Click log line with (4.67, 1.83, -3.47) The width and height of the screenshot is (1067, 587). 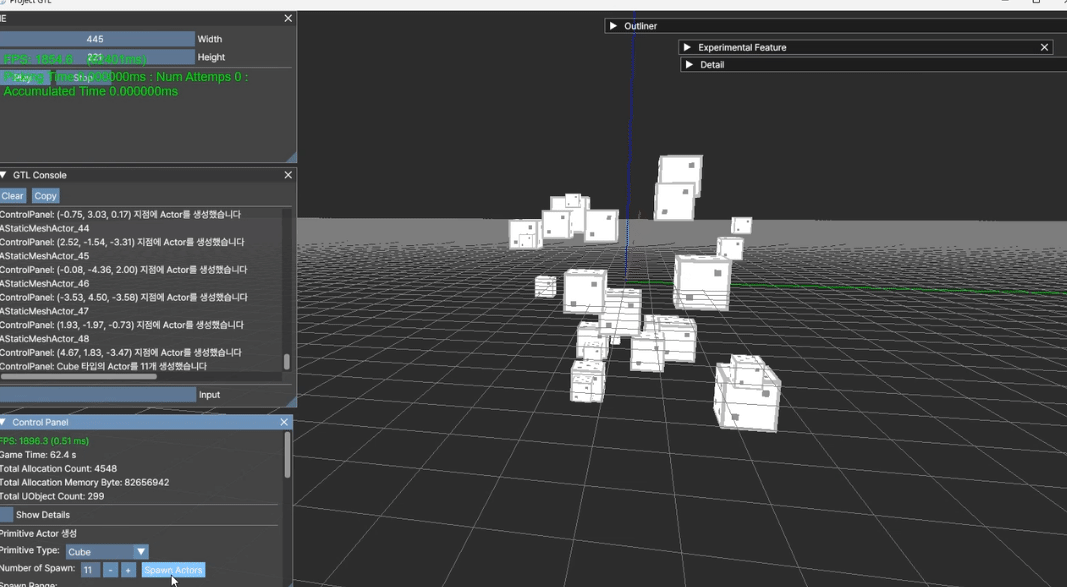[120, 352]
